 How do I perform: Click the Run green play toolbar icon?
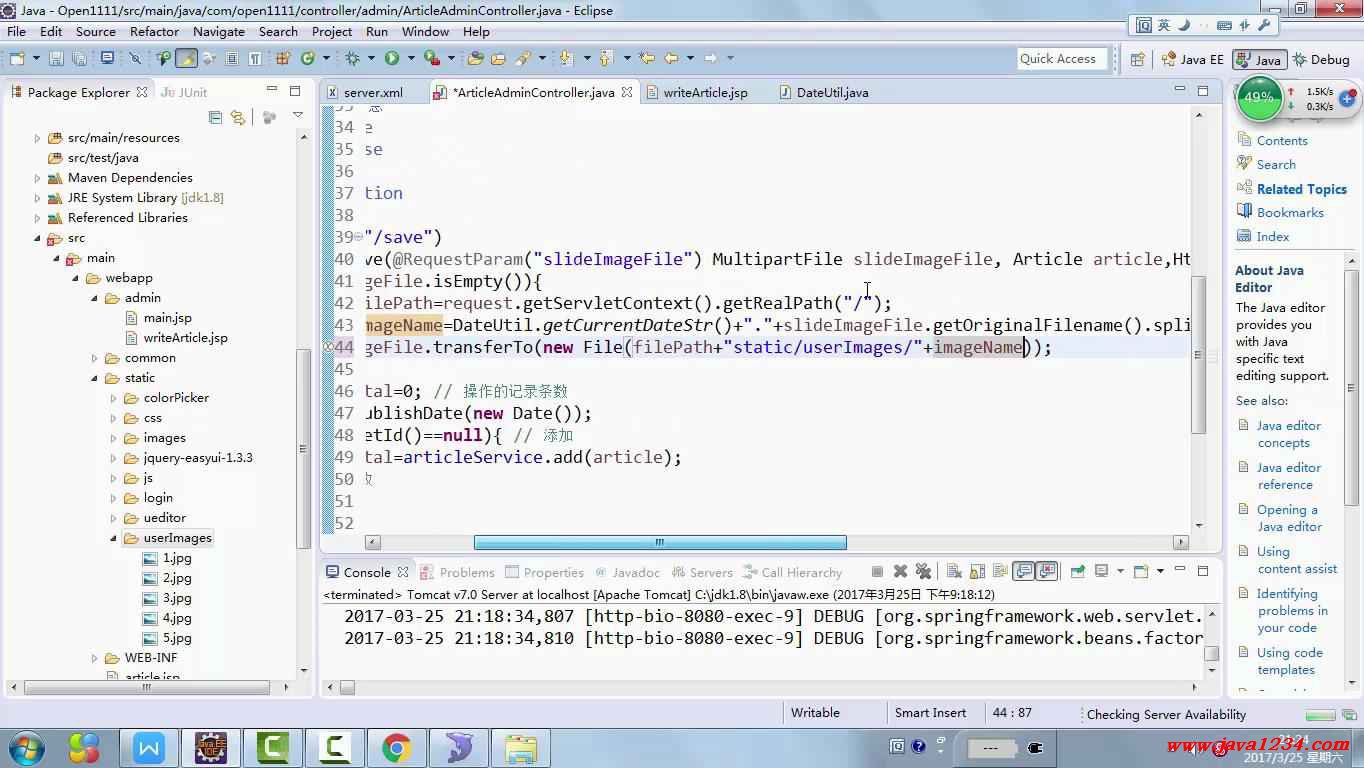[x=392, y=59]
